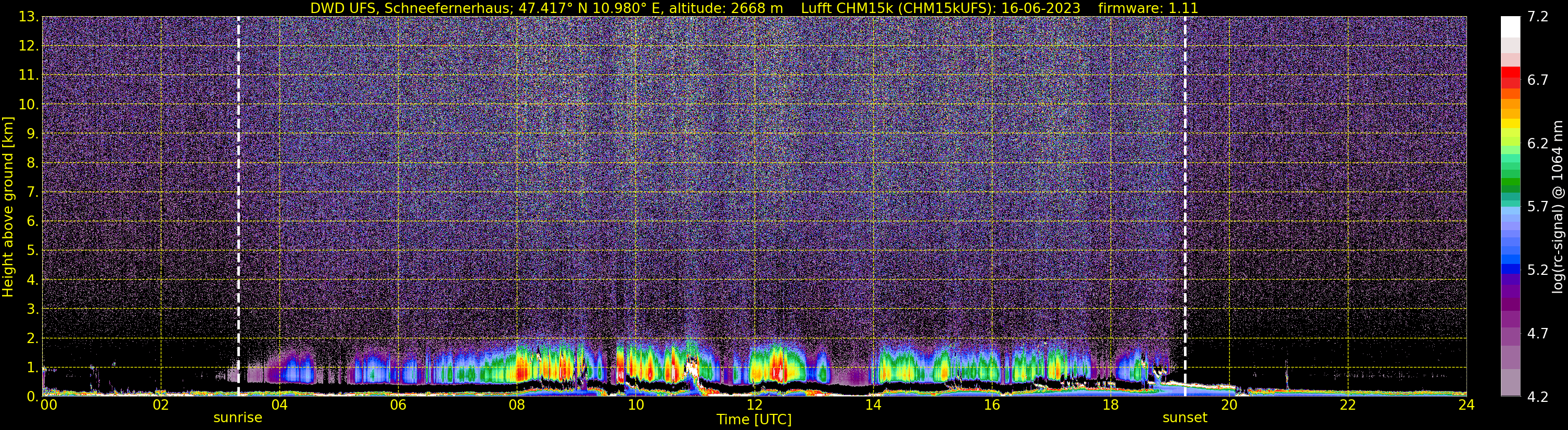Click the colorbar tick label '5.2'
Viewport: 1568px width, 430px height.
pos(1538,270)
